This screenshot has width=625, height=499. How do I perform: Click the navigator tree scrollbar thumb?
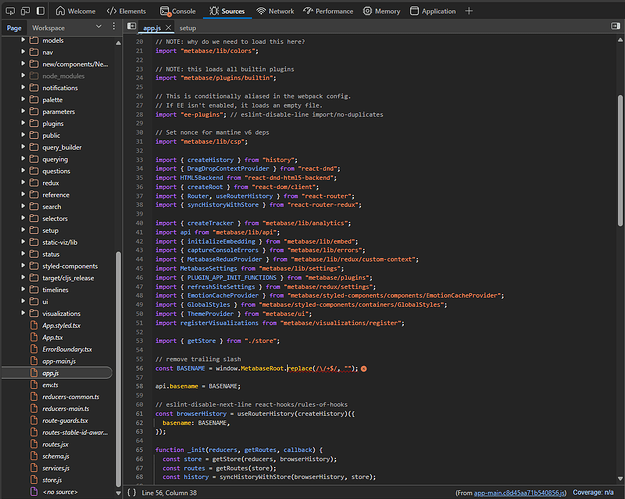(x=118, y=369)
